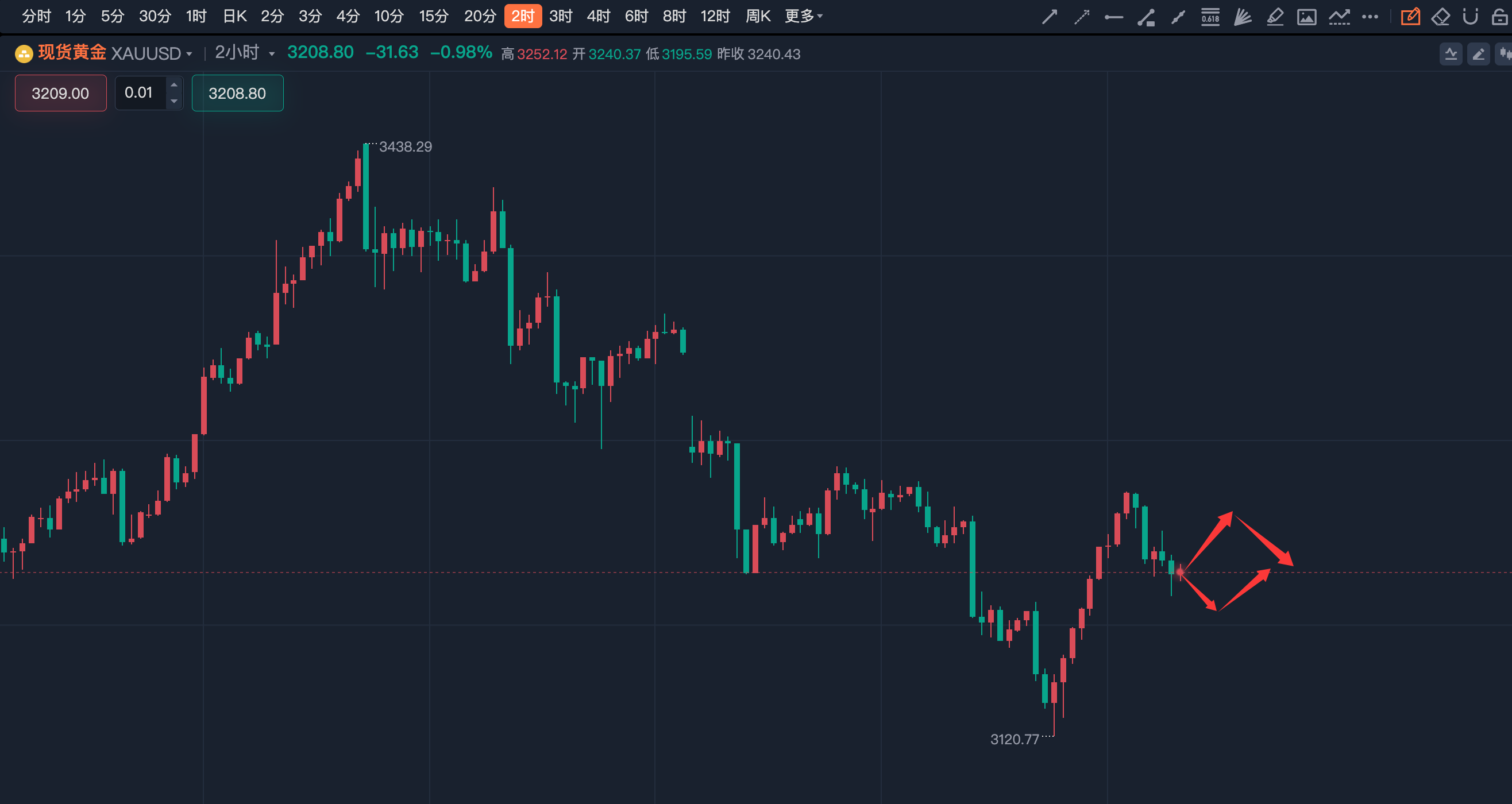The height and width of the screenshot is (804, 1512).
Task: Select the solid arrow drawing tool
Action: (1050, 17)
